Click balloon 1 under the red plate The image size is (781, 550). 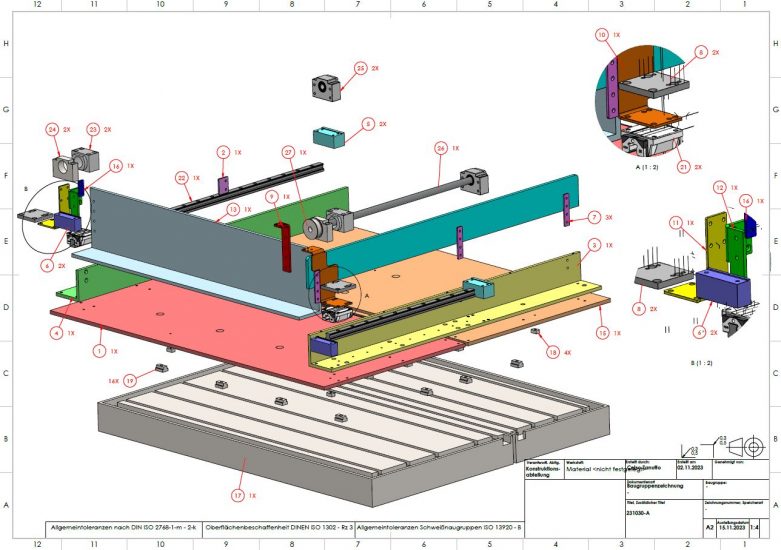click(x=98, y=351)
